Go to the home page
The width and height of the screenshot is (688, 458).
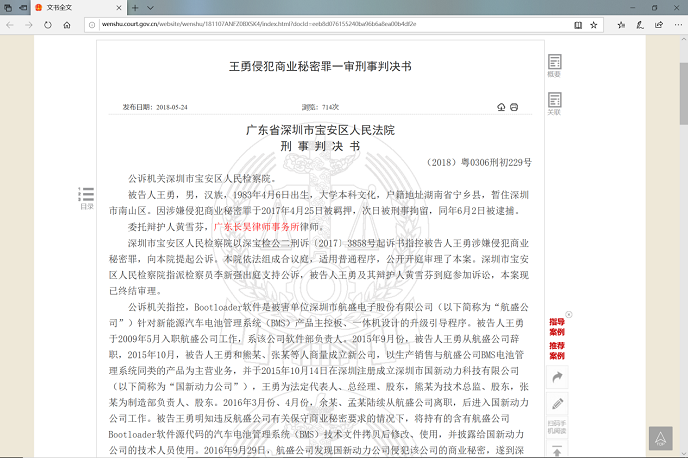[67, 25]
